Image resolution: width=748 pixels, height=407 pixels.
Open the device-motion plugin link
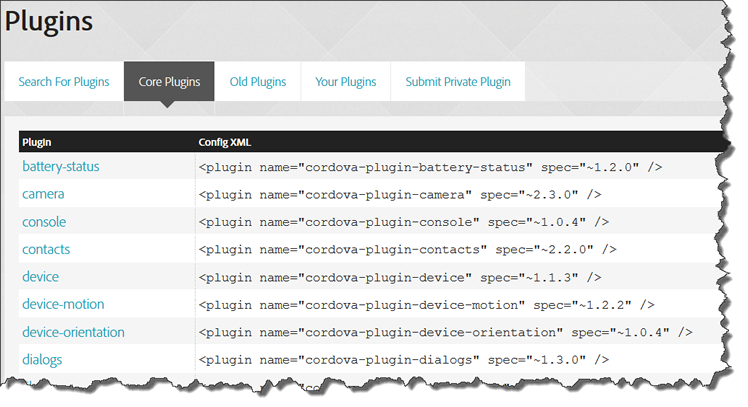point(63,304)
